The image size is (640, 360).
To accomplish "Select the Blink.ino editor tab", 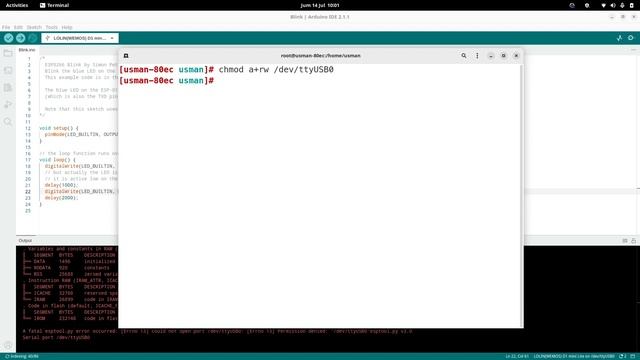I will coord(27,50).
